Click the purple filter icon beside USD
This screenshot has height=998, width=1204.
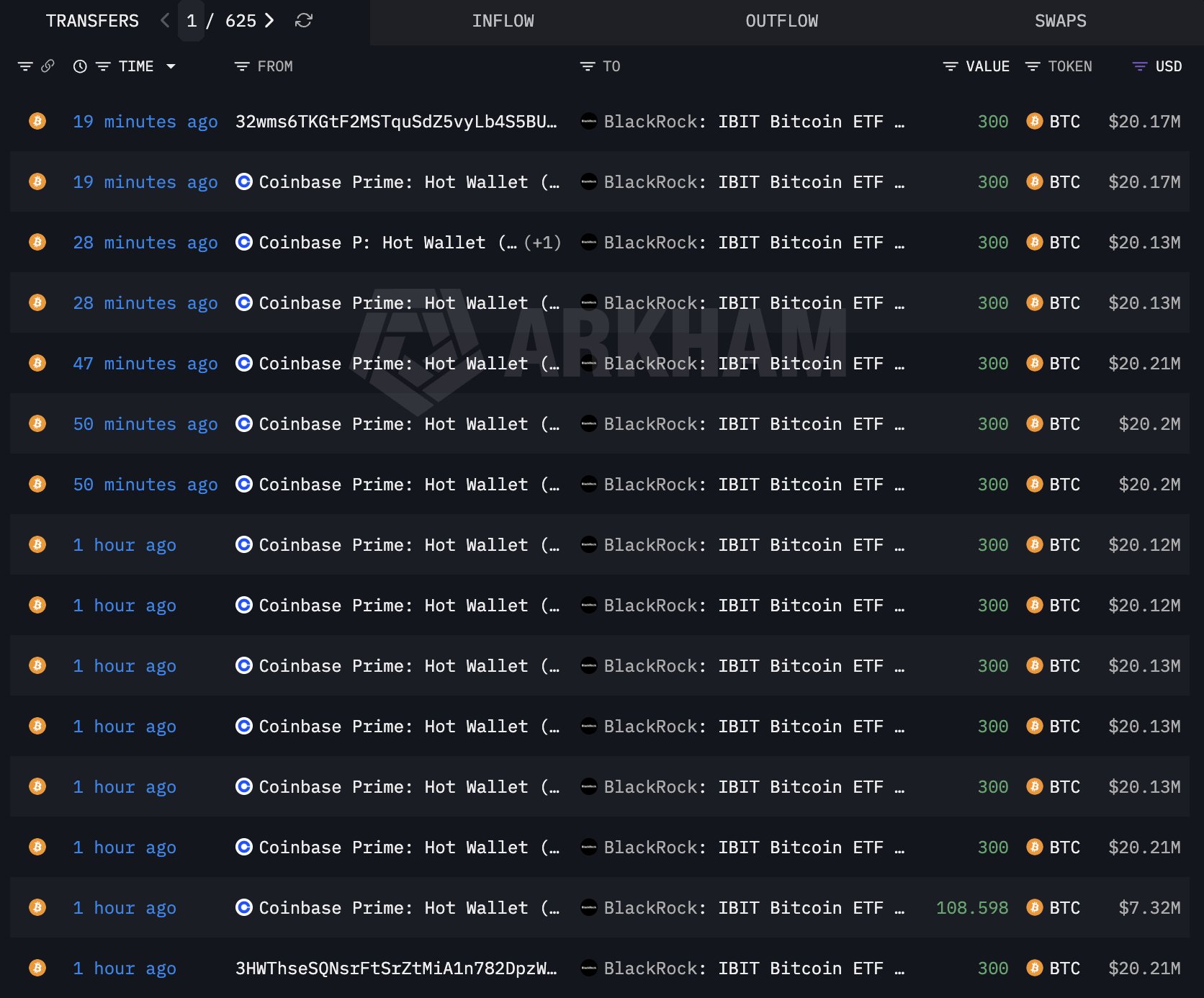(x=1138, y=66)
